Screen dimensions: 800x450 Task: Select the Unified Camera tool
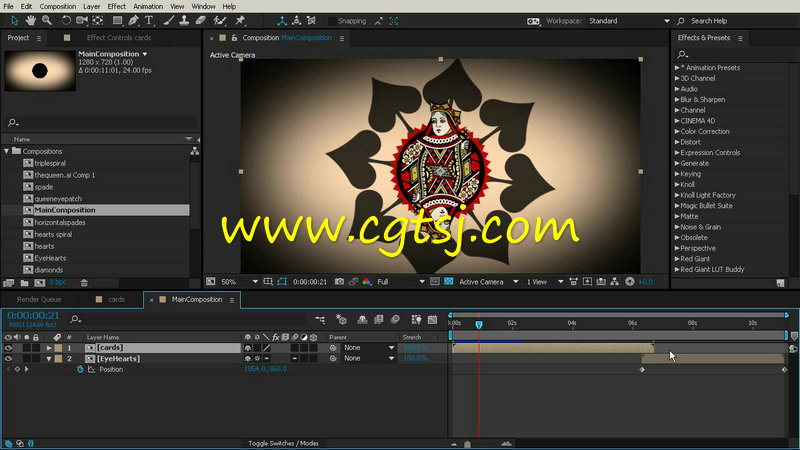pyautogui.click(x=82, y=20)
